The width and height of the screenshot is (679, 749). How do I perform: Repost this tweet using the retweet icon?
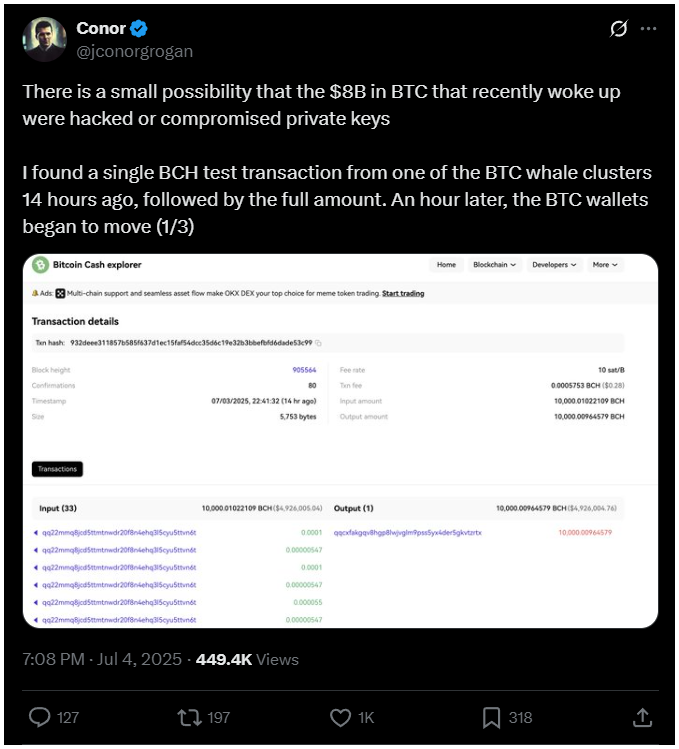(190, 717)
